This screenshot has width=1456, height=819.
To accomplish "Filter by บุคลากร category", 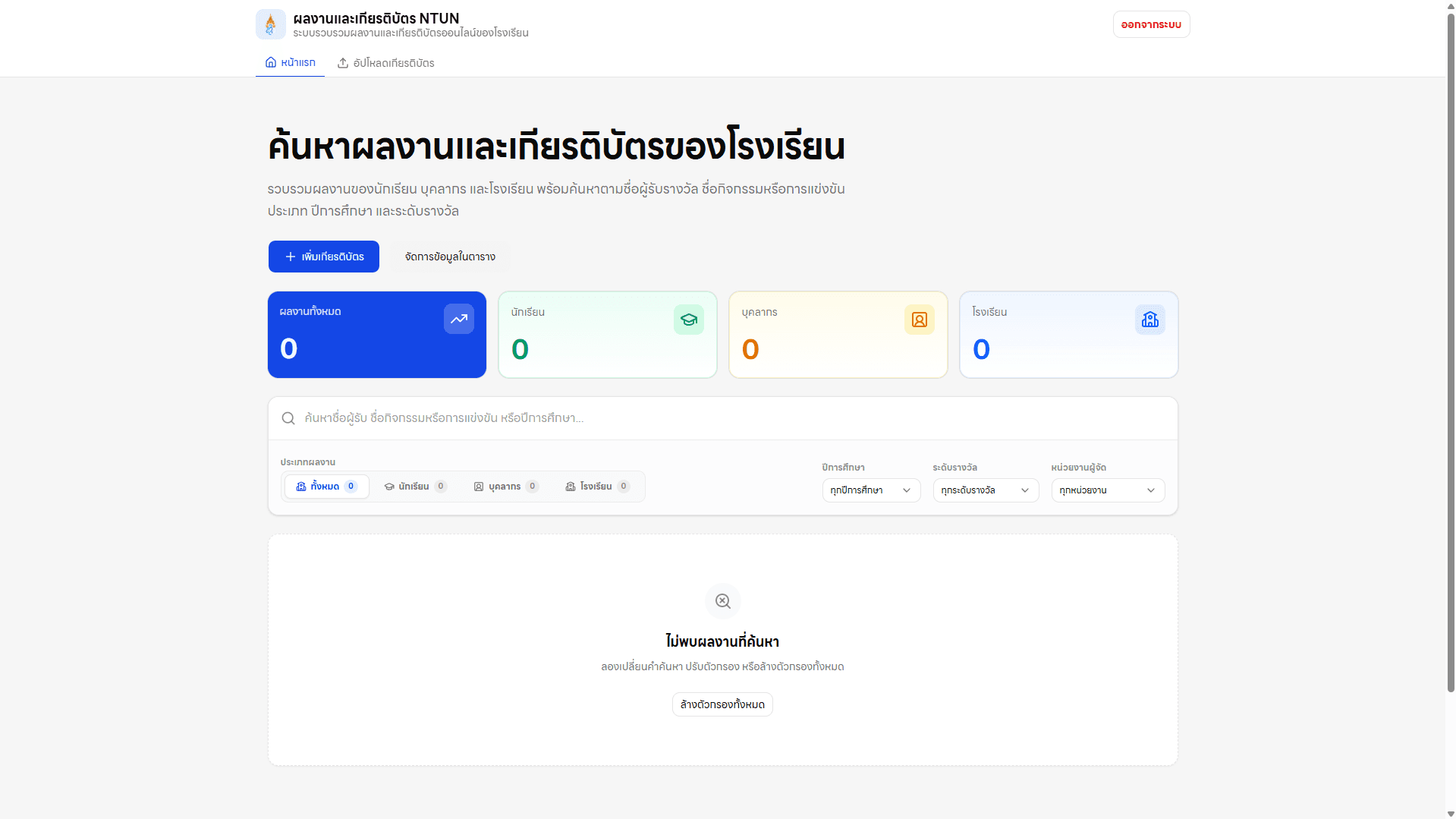I will [x=506, y=487].
